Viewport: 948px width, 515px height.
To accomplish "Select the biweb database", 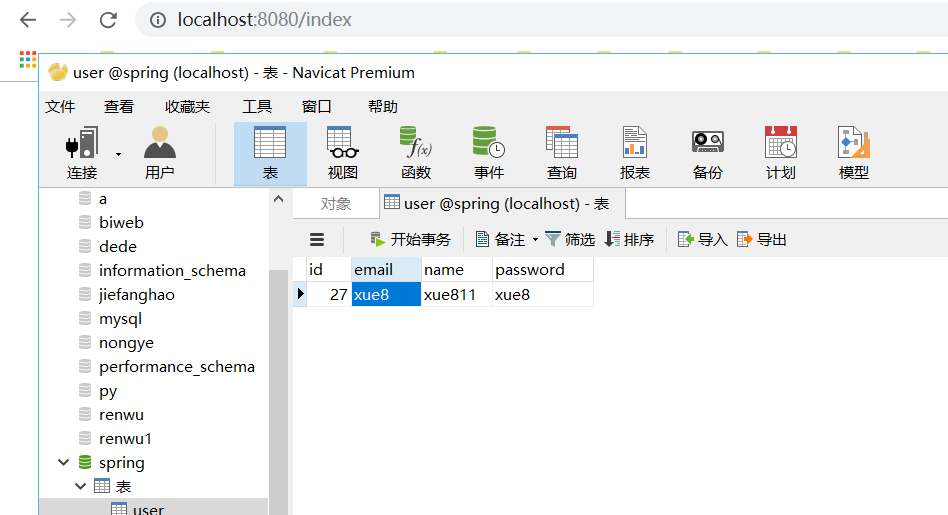I will (121, 222).
